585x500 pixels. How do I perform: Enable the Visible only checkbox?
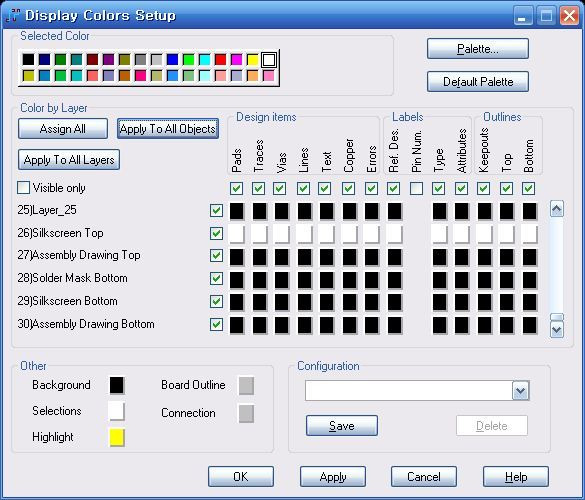(x=24, y=188)
